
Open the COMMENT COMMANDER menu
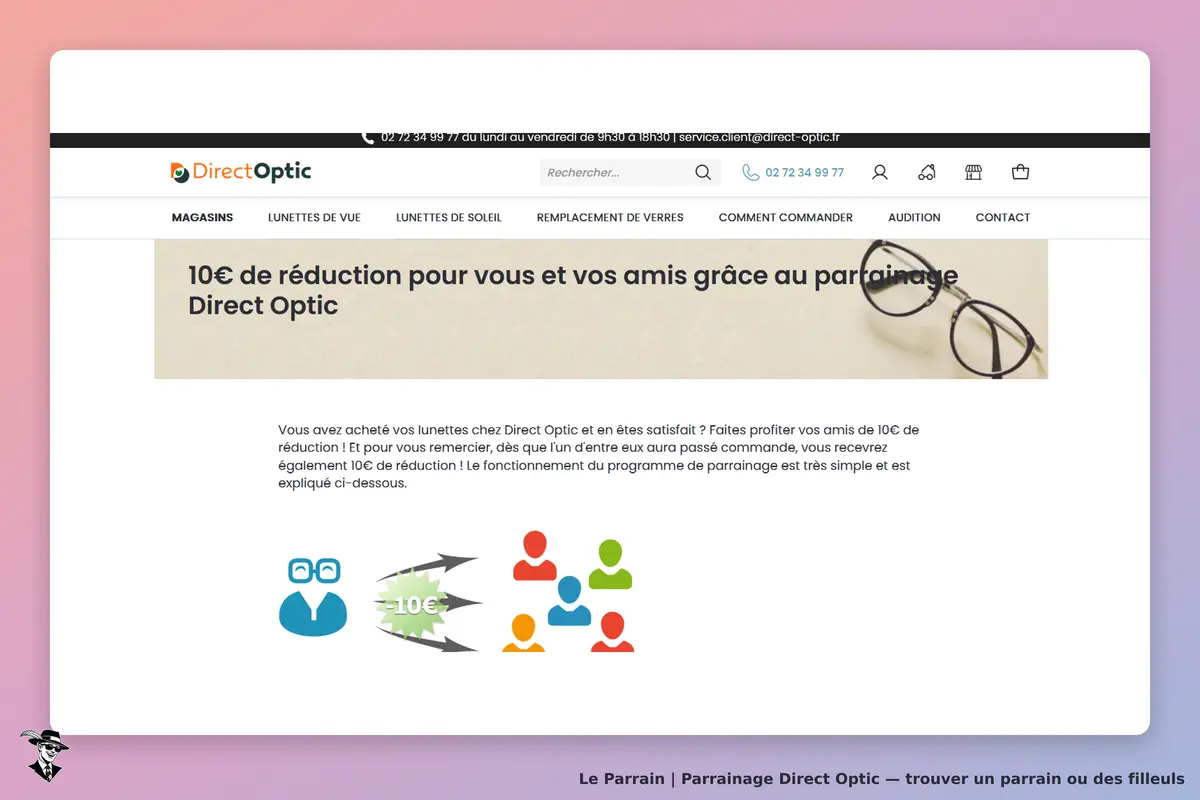pos(786,217)
